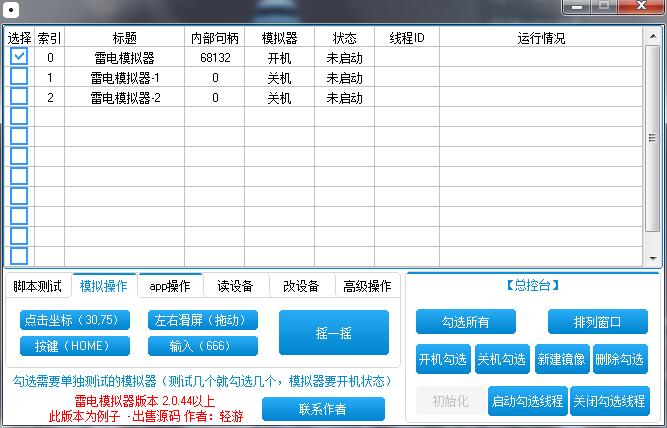
Task: Trigger the 摇一摇 shake button
Action: coord(334,333)
